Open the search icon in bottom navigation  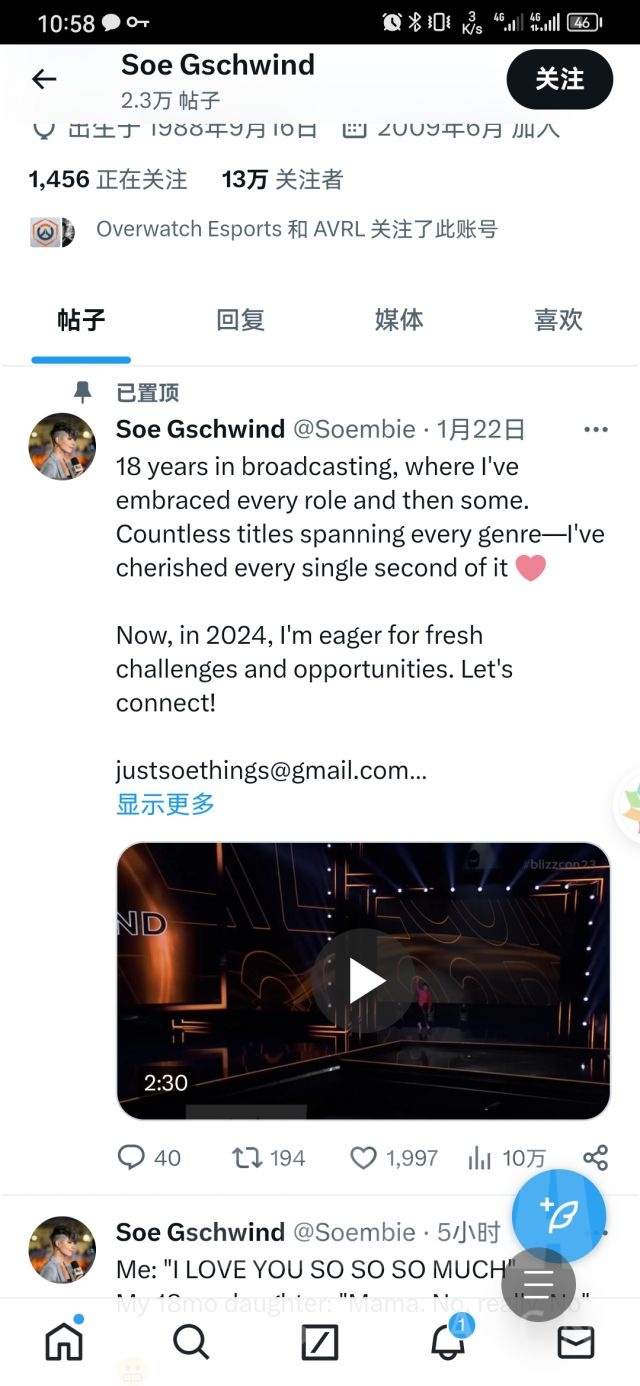tap(191, 1344)
